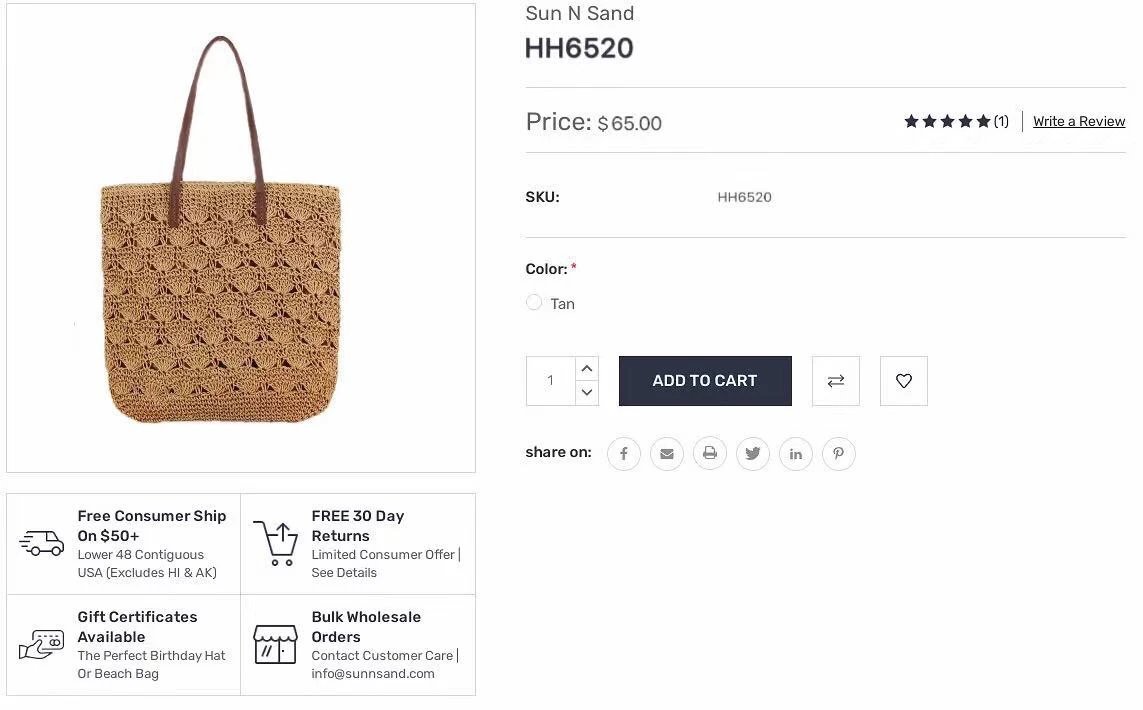This screenshot has height=710, width=1143.
Task: Share product on Facebook
Action: pos(623,454)
